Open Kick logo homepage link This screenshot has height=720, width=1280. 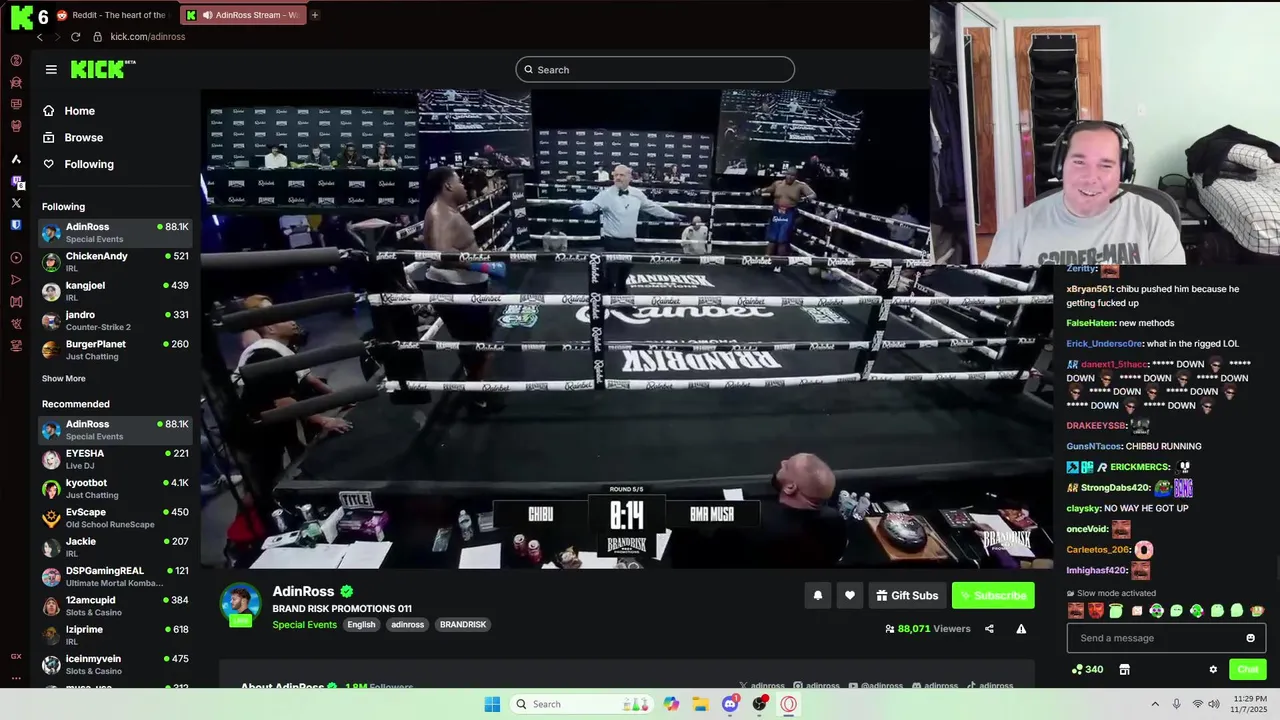pyautogui.click(x=103, y=69)
